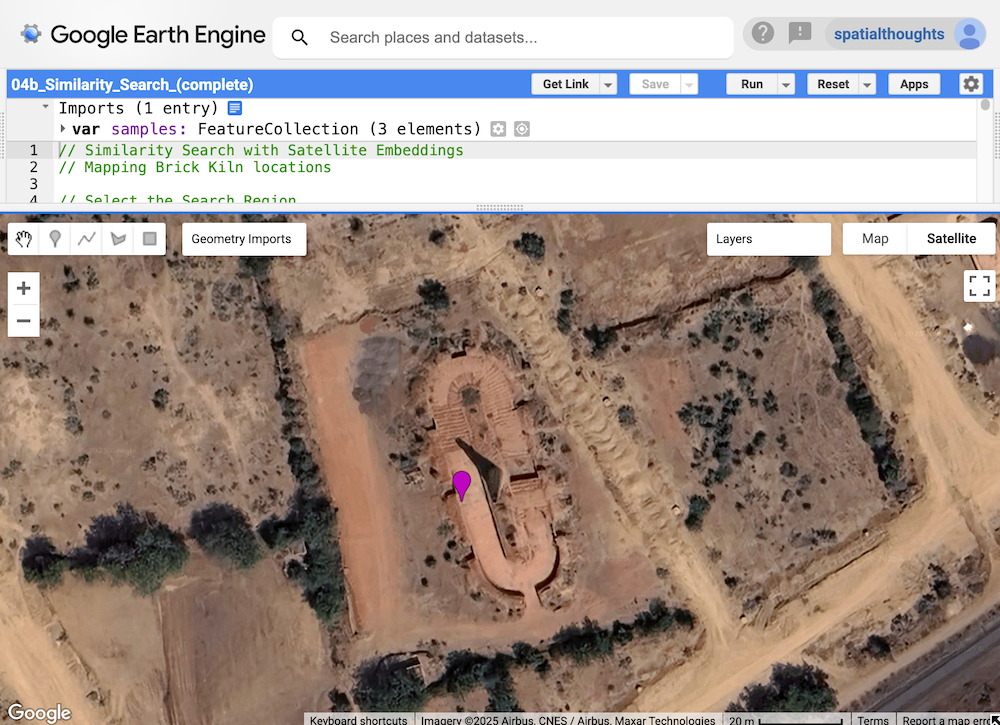Zoom out of the map
The width and height of the screenshot is (1000, 725).
coord(24,322)
